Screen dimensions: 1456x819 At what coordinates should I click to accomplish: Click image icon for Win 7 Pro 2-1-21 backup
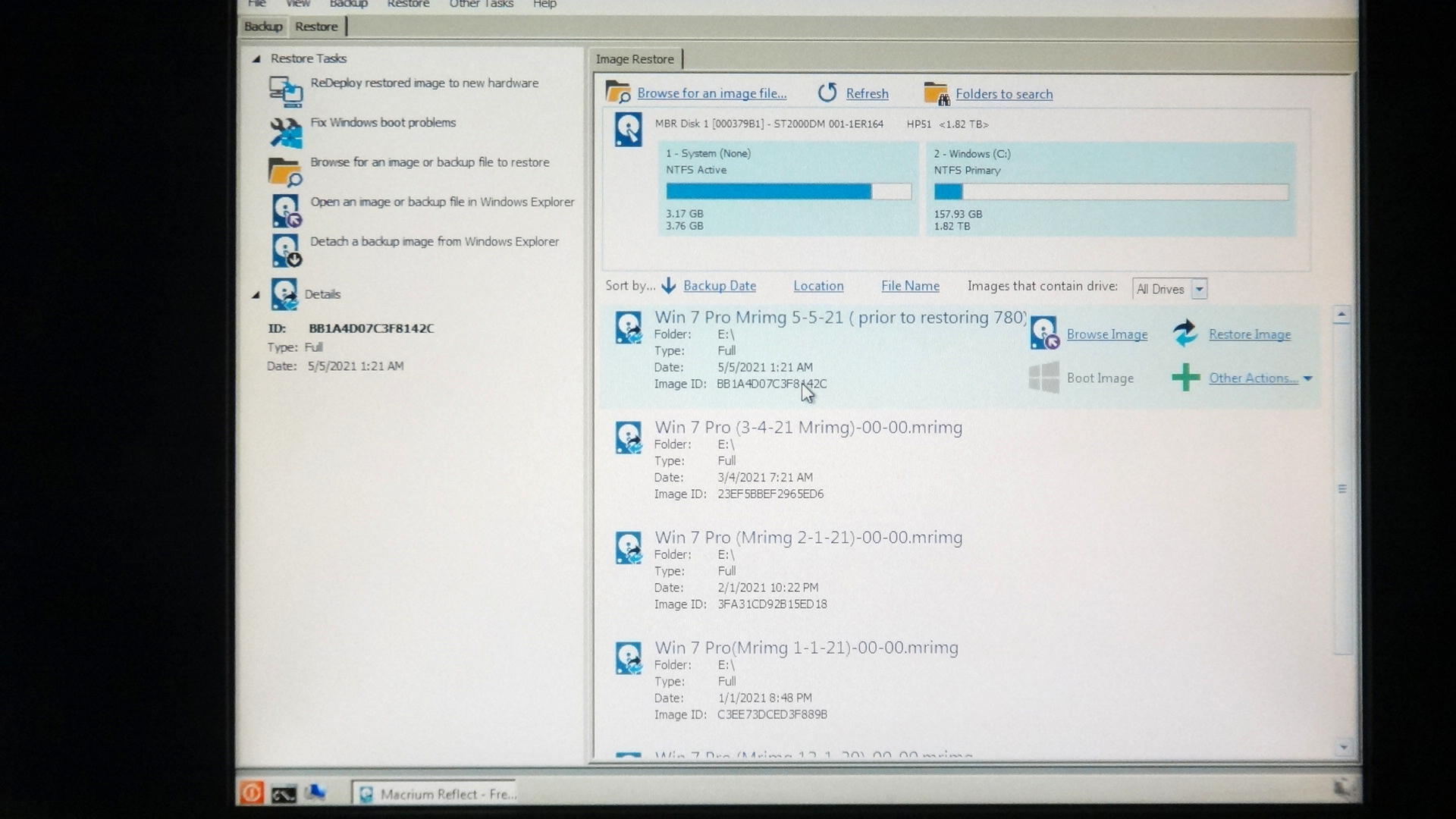point(629,548)
